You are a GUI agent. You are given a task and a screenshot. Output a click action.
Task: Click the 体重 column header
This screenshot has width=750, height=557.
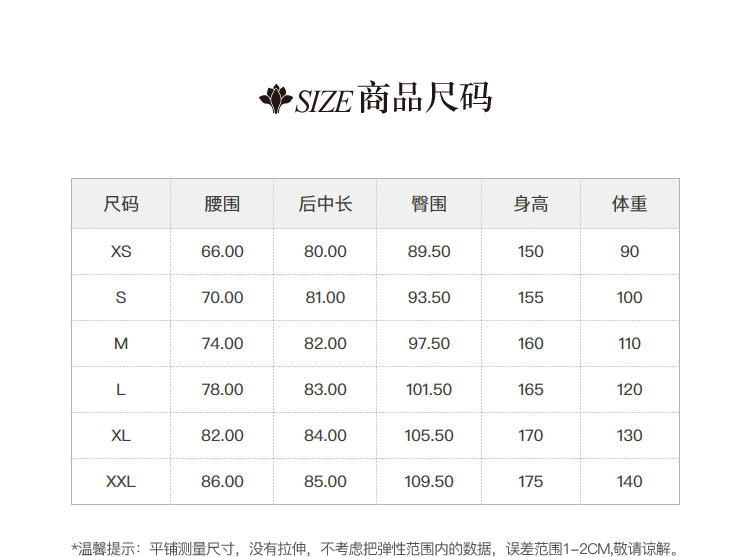pyautogui.click(x=629, y=204)
